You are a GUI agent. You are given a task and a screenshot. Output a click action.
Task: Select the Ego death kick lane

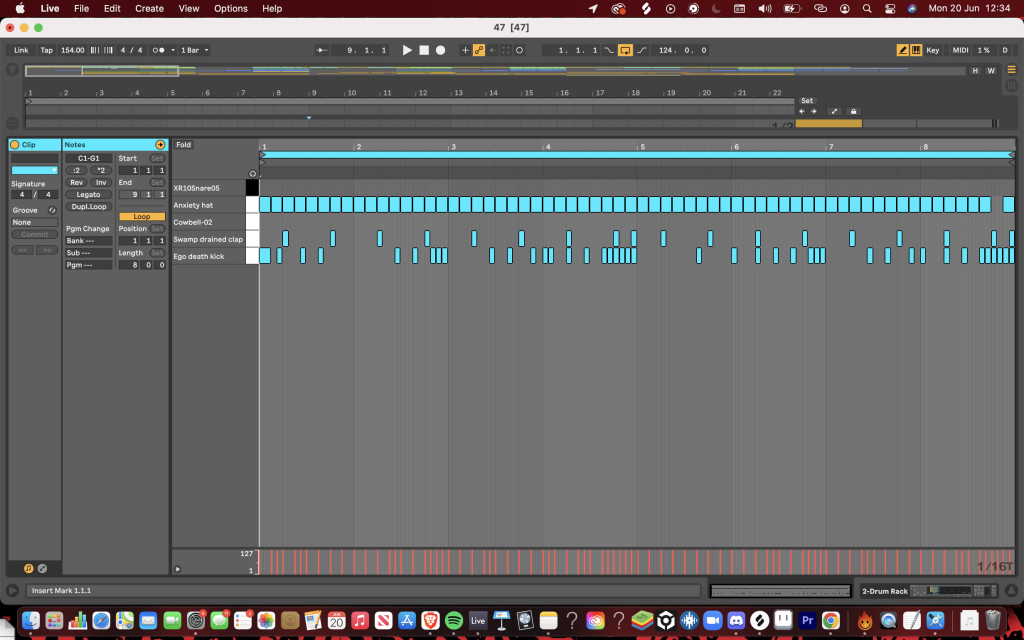pos(209,257)
